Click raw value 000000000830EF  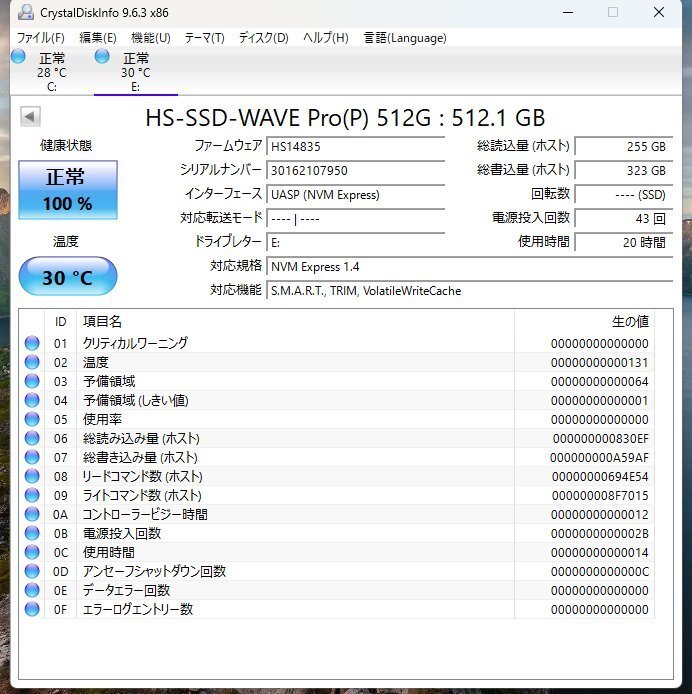601,439
